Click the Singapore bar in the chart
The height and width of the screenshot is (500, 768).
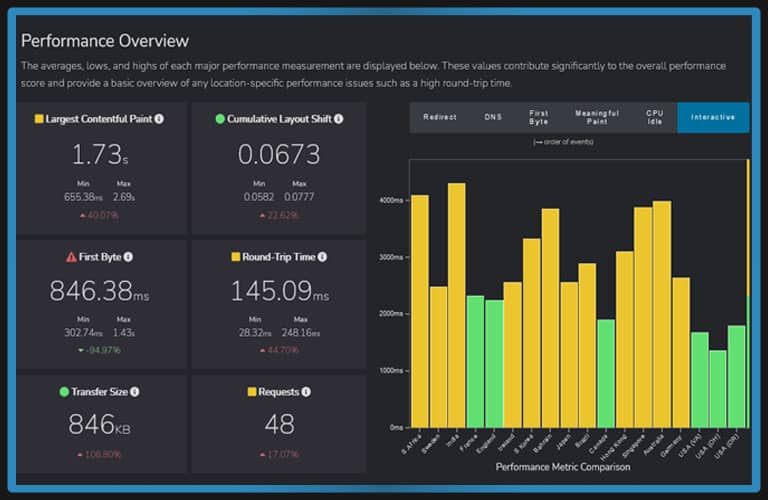[x=644, y=317]
